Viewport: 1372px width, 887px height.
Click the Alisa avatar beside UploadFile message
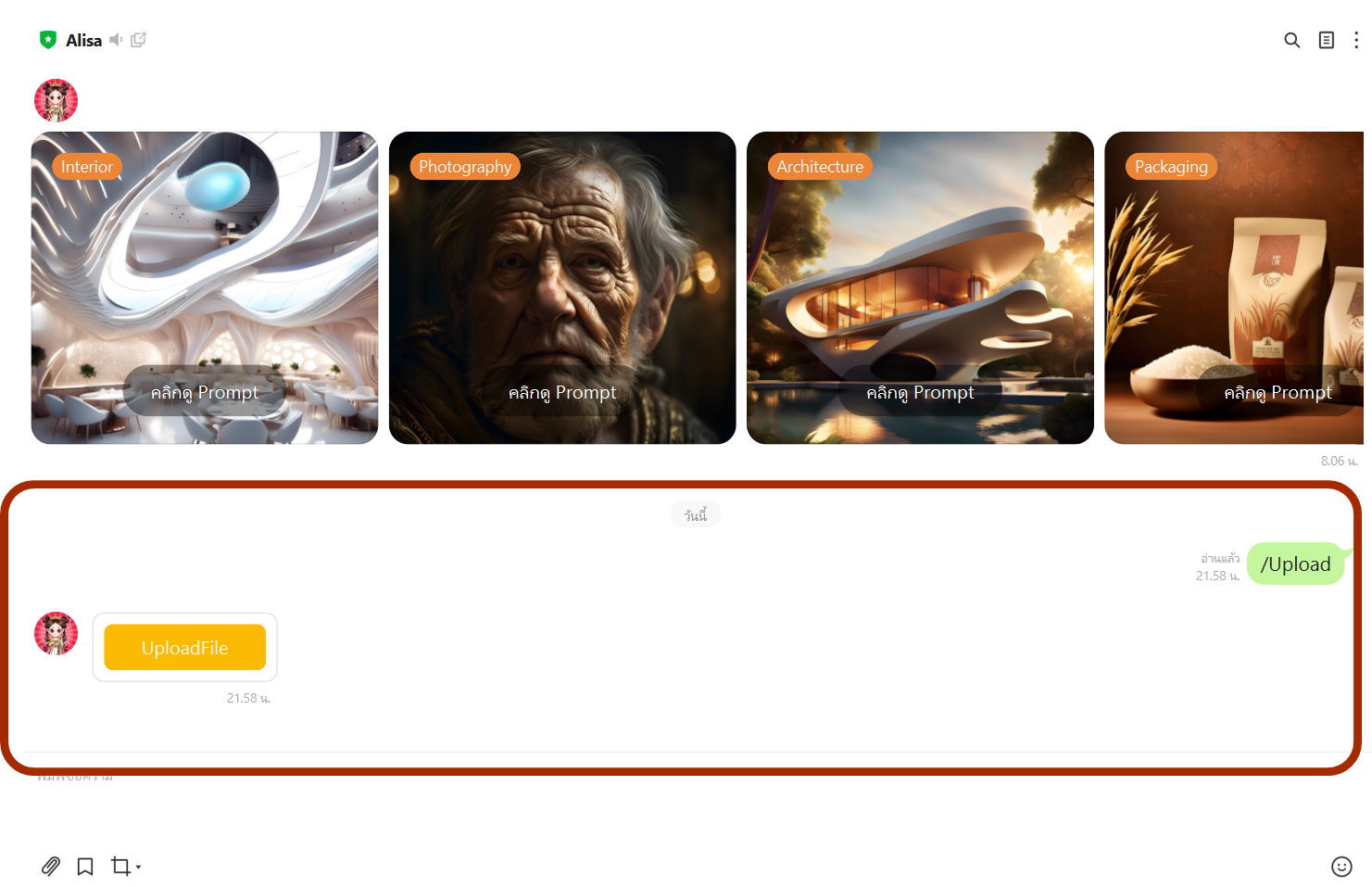click(56, 633)
